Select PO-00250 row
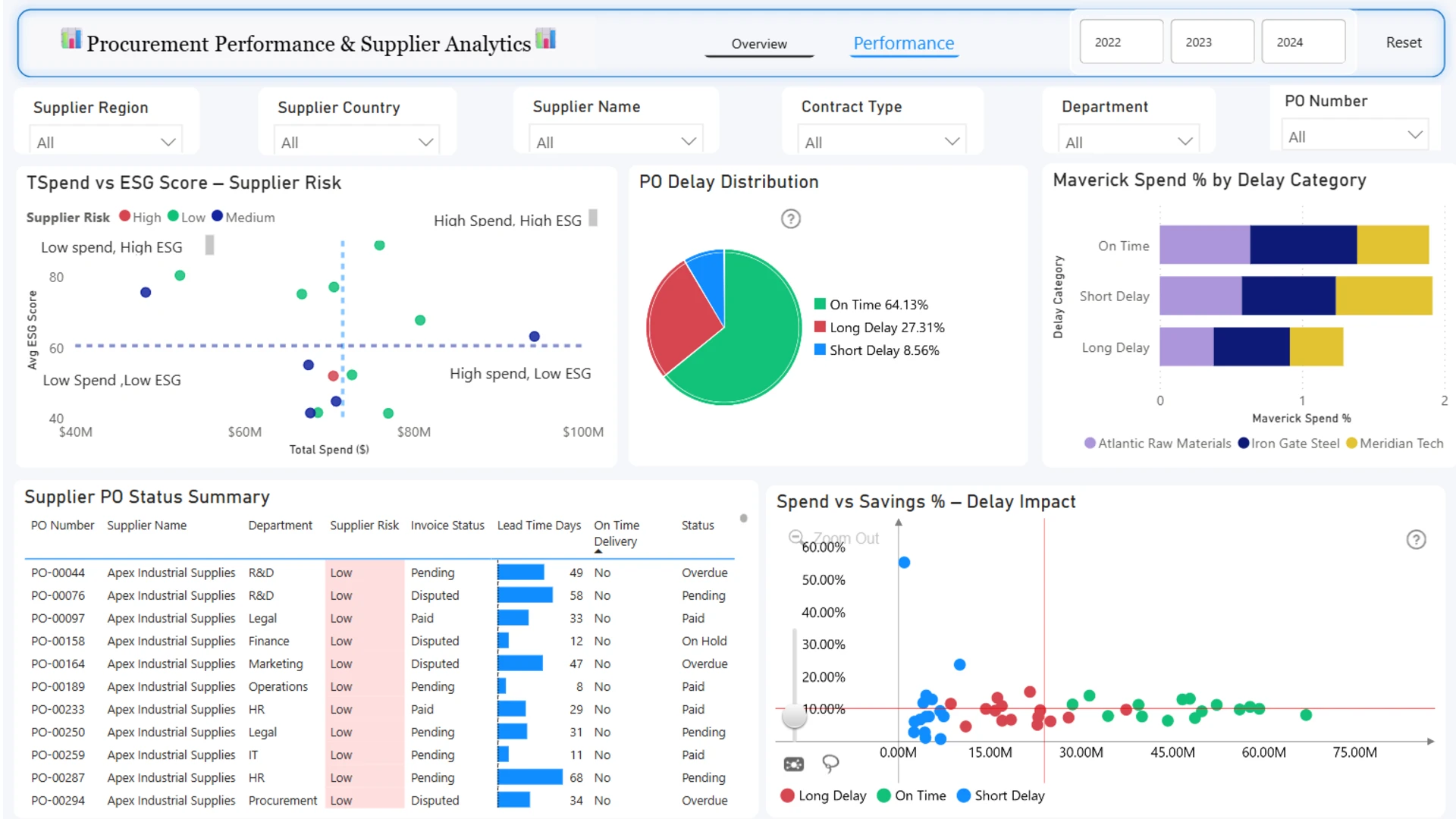1456x819 pixels. click(x=379, y=732)
